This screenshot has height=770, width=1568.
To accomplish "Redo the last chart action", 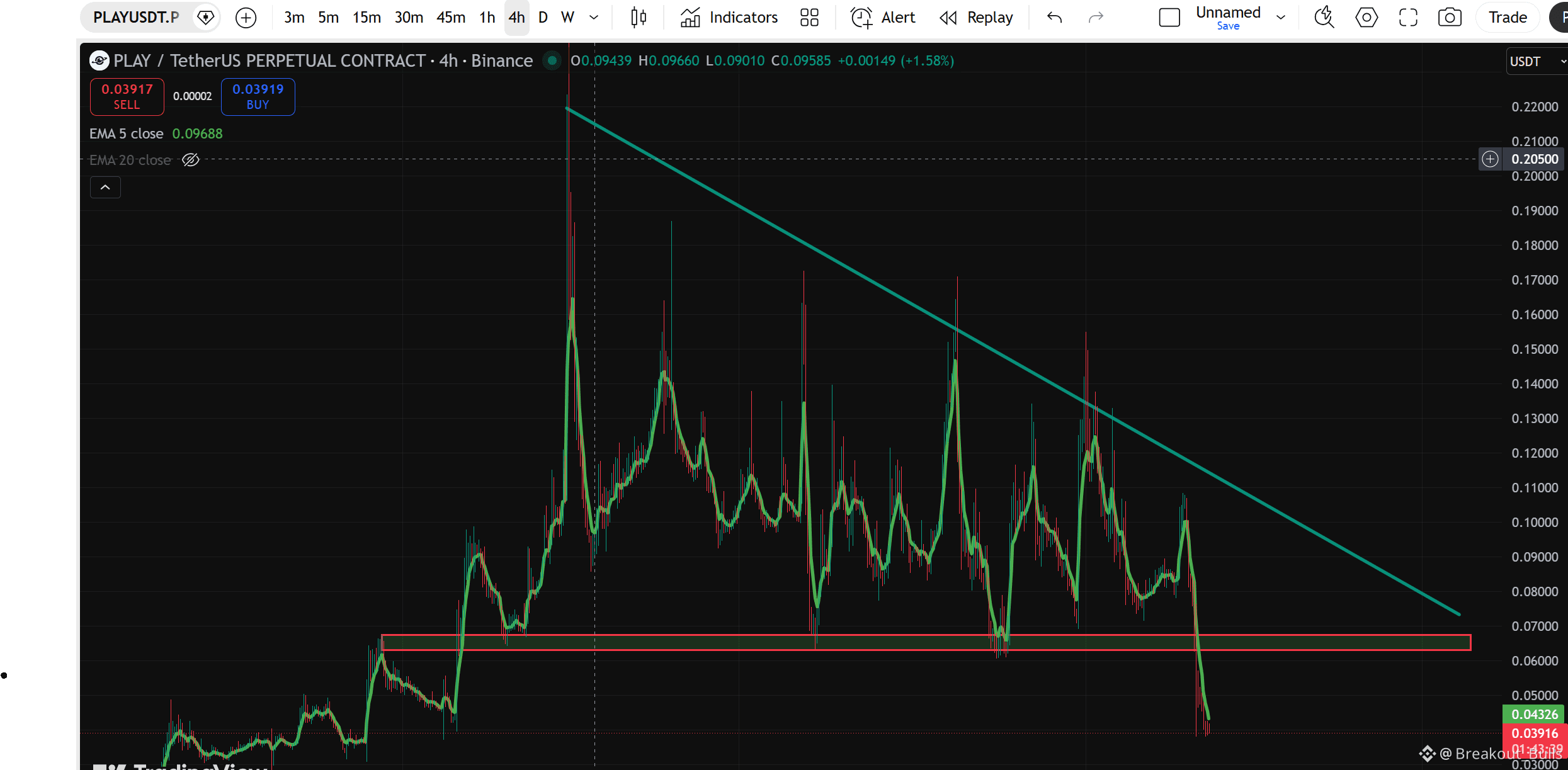I will [1096, 17].
